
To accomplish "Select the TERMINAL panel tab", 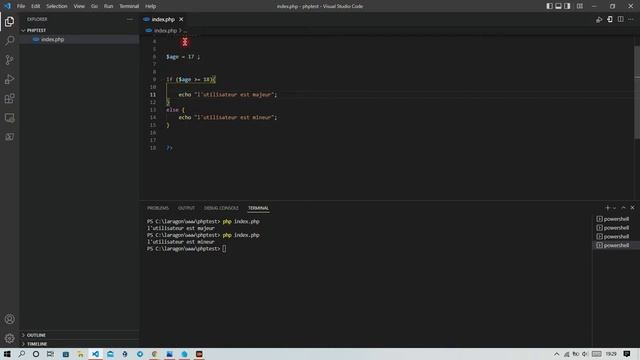I will pyautogui.click(x=258, y=208).
